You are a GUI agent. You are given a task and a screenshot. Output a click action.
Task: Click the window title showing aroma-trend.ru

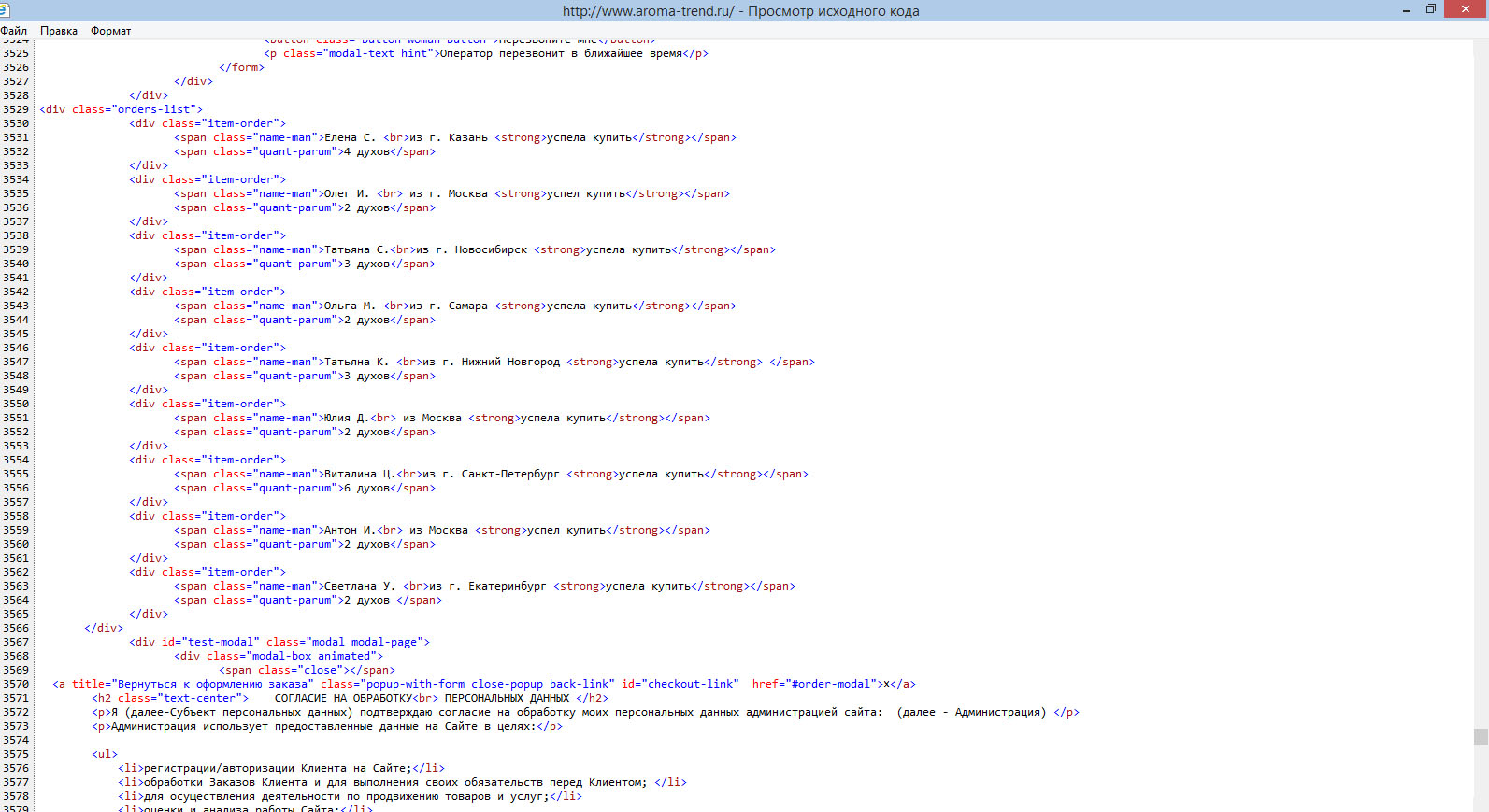click(740, 11)
